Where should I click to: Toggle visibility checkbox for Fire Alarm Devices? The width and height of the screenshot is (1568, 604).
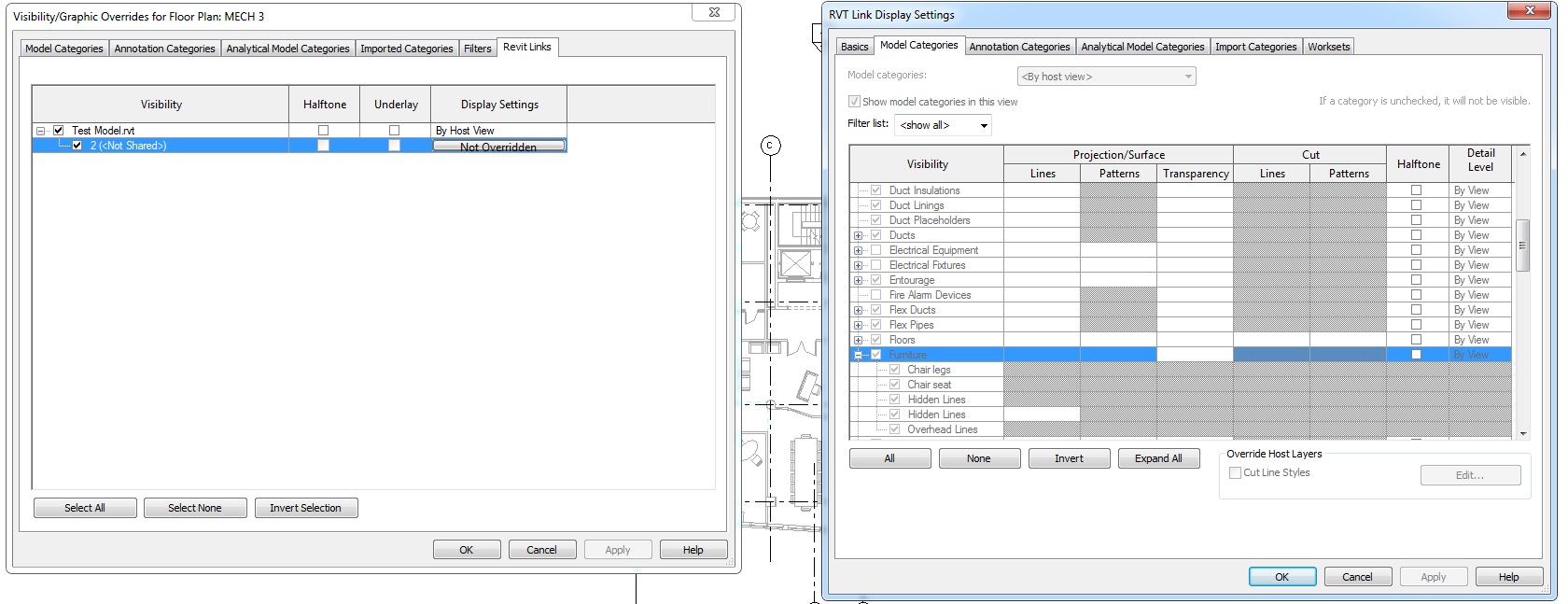pyautogui.click(x=875, y=295)
